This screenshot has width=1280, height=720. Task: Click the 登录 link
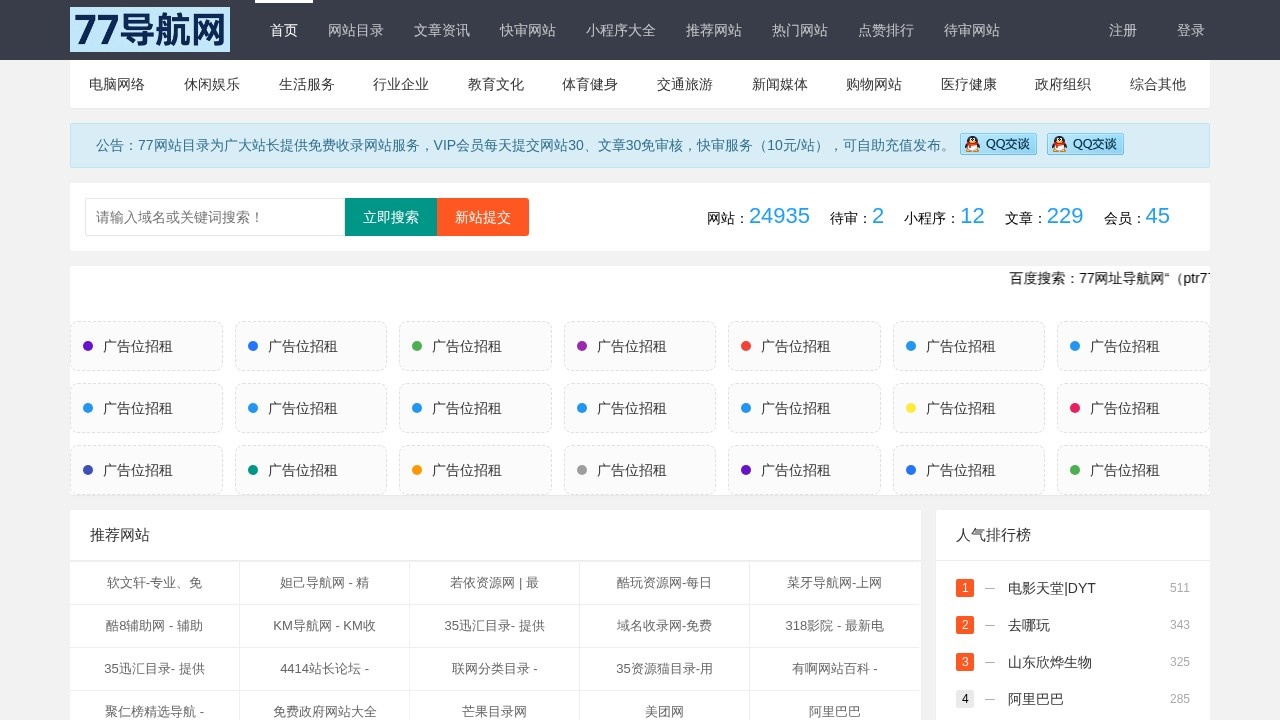[1191, 30]
